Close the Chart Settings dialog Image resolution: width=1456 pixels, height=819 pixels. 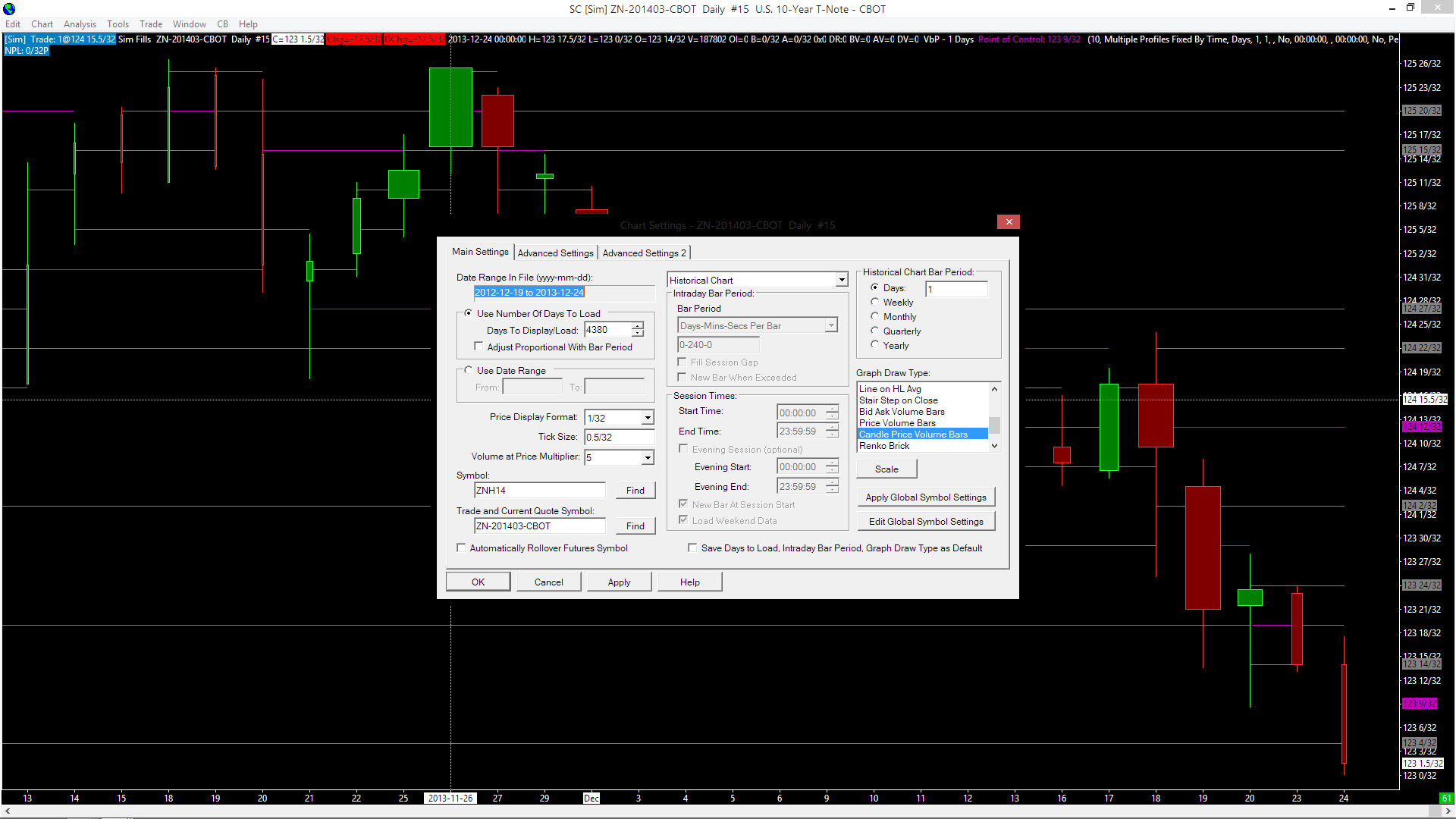1008,221
